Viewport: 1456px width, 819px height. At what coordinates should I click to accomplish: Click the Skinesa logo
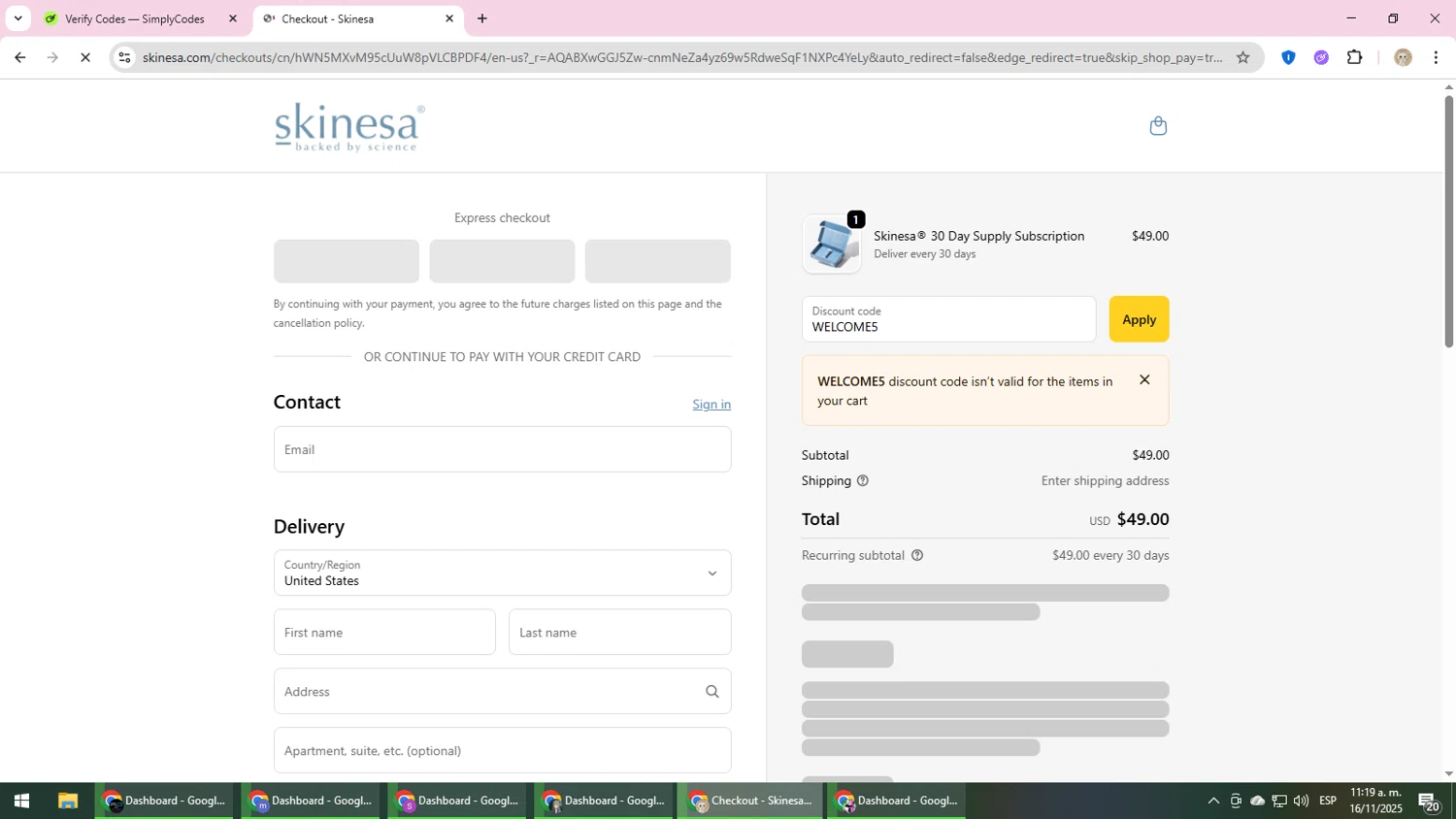click(349, 127)
